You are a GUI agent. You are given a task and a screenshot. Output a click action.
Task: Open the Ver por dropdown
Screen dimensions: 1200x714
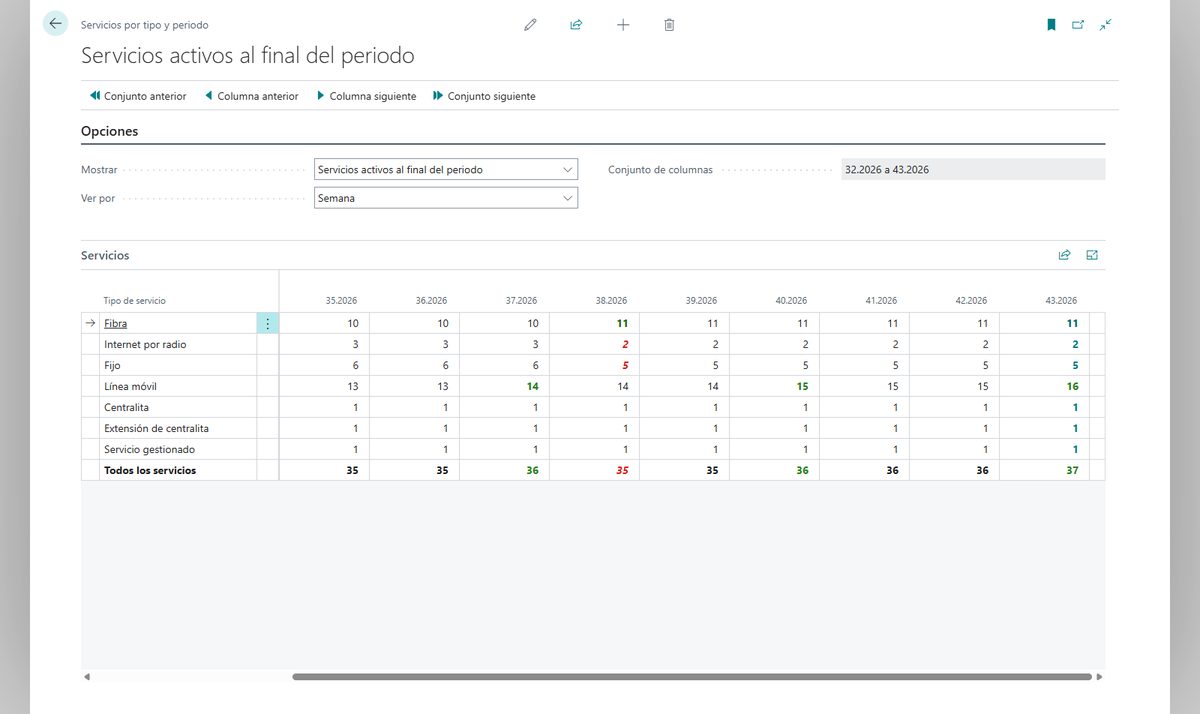[446, 198]
